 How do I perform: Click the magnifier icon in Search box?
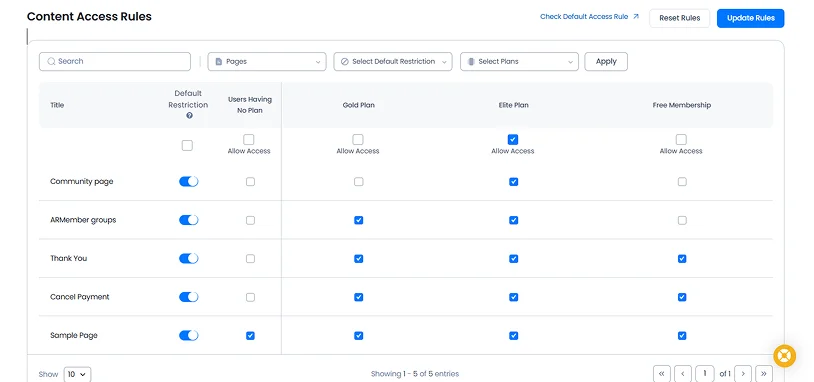(x=51, y=61)
